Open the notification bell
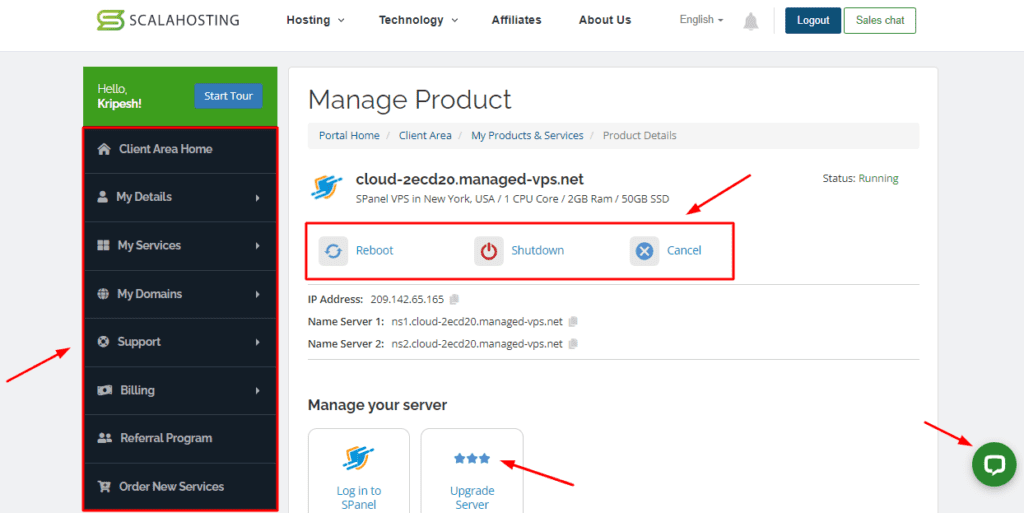Viewport: 1024px width, 513px height. (x=751, y=21)
